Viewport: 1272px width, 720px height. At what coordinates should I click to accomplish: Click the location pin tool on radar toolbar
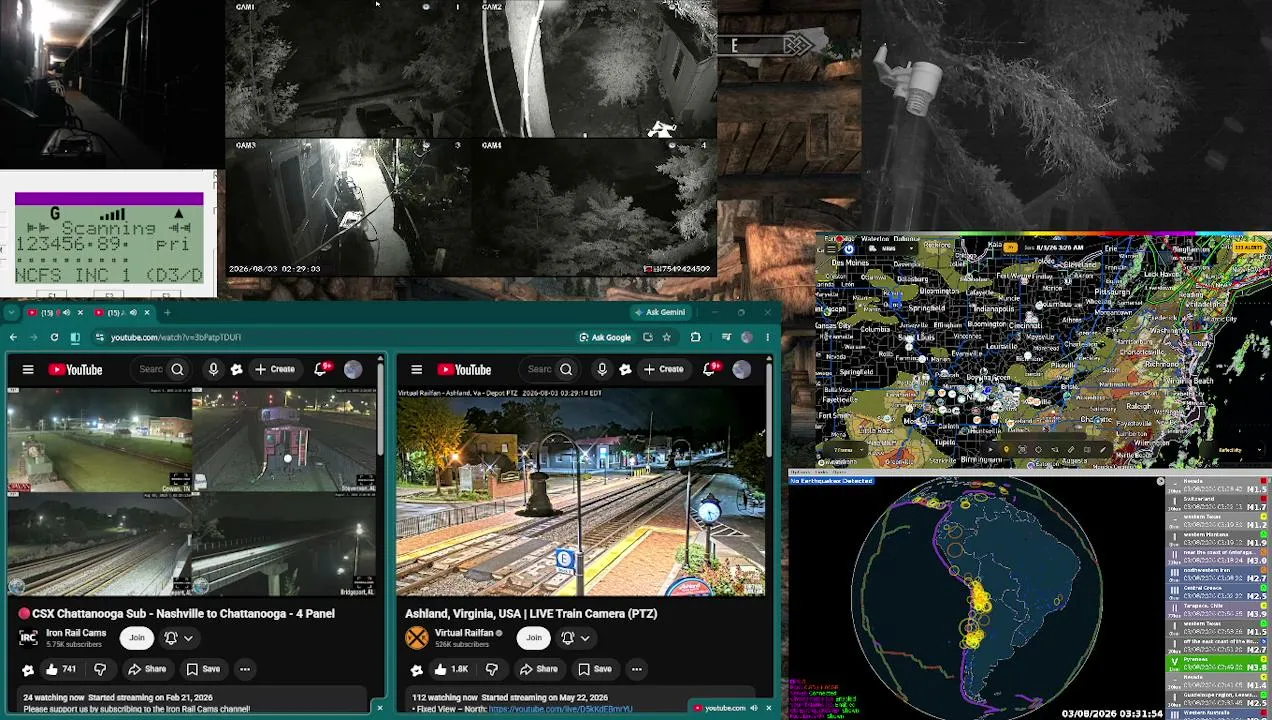pyautogui.click(x=1006, y=450)
